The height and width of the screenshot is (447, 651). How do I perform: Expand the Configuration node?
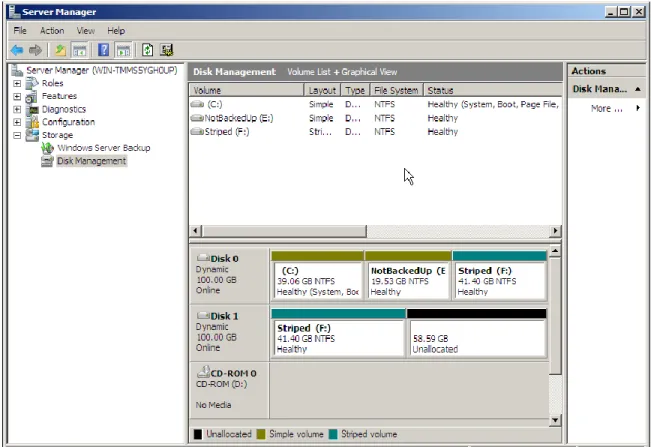[17, 122]
